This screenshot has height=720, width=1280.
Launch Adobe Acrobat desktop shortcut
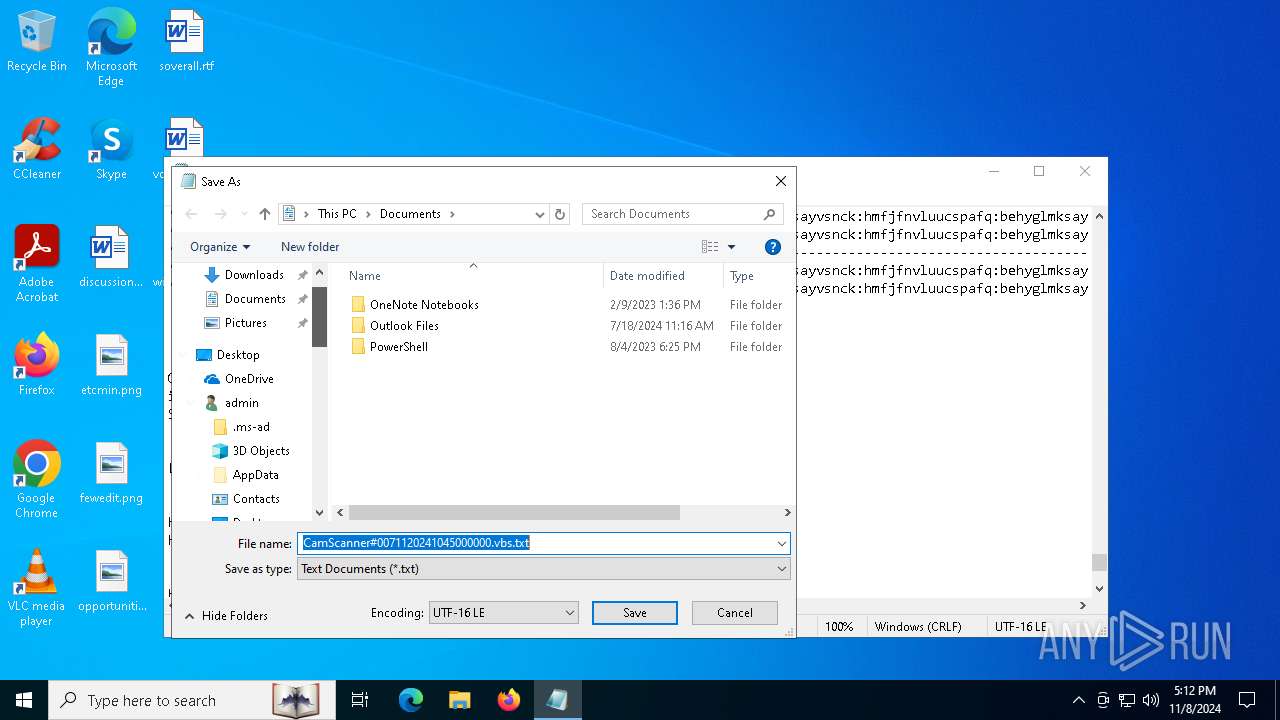pyautogui.click(x=37, y=264)
